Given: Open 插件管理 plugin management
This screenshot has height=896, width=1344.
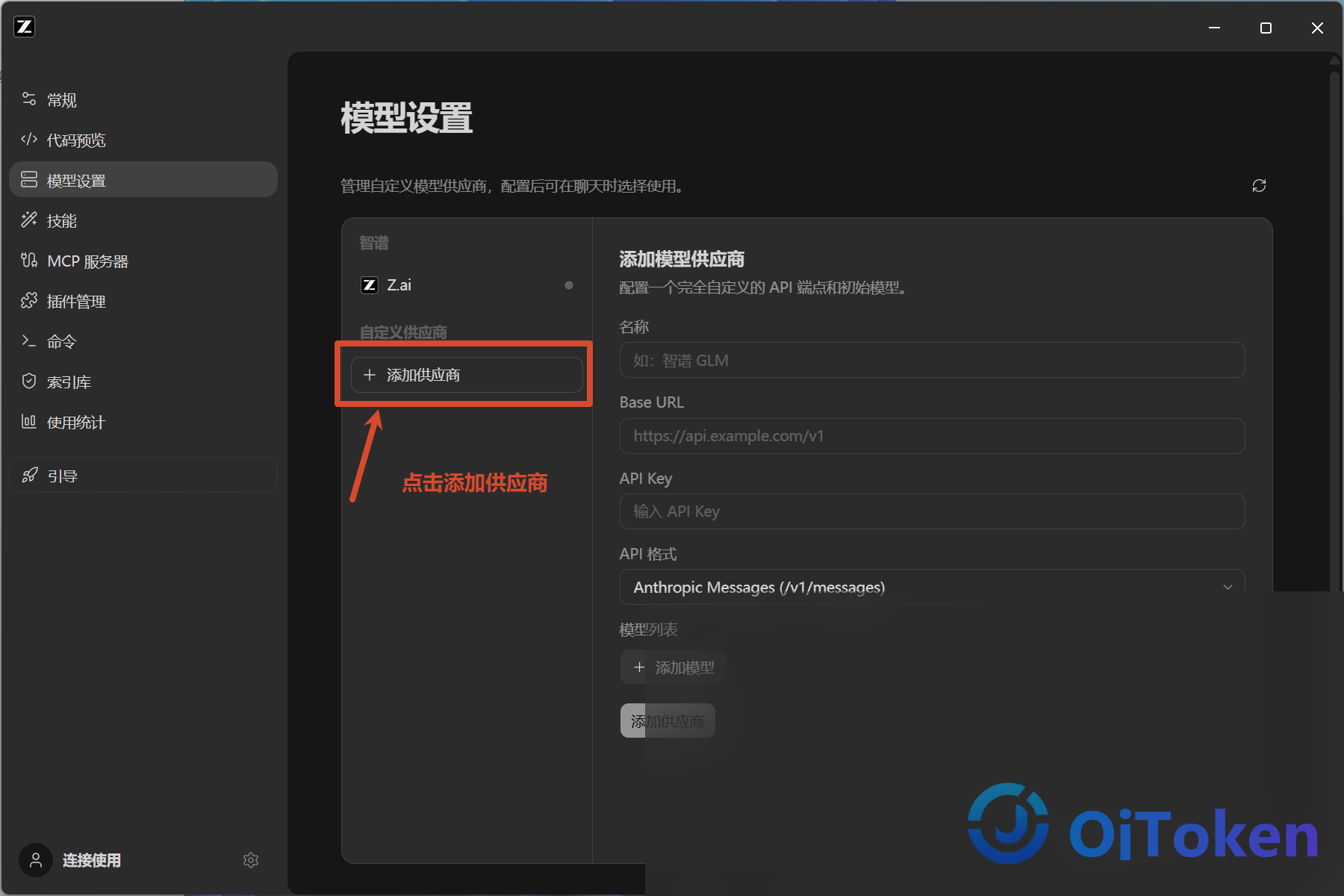Looking at the screenshot, I should (x=143, y=301).
